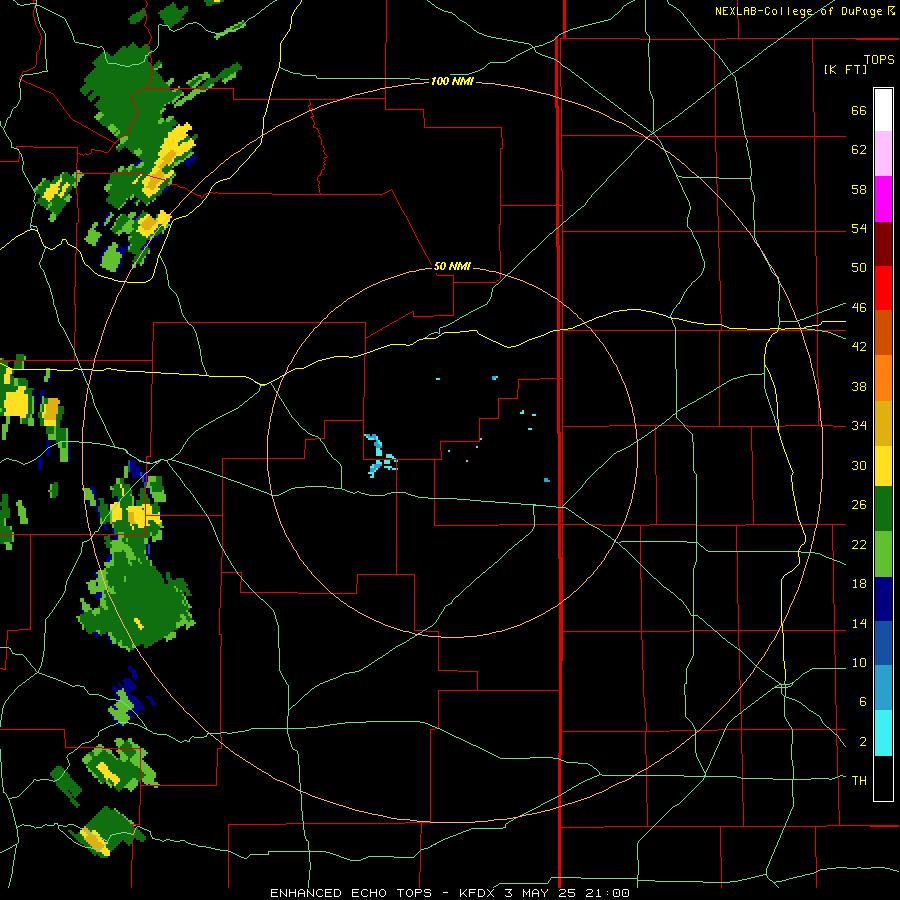Click the "22" legend label
Image resolution: width=900 pixels, height=900 pixels.
pyautogui.click(x=859, y=544)
